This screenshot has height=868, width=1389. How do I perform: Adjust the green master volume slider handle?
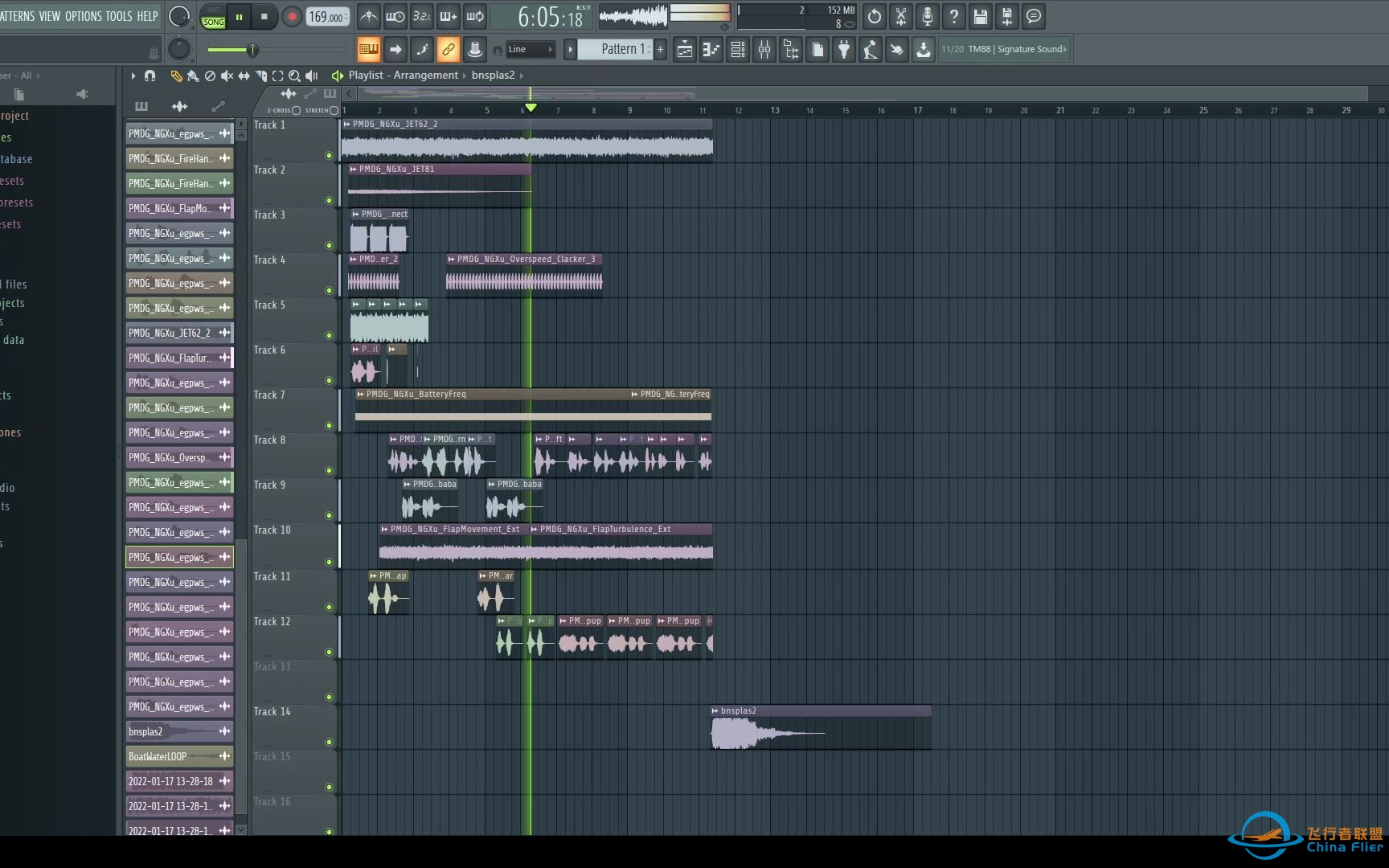point(252,50)
